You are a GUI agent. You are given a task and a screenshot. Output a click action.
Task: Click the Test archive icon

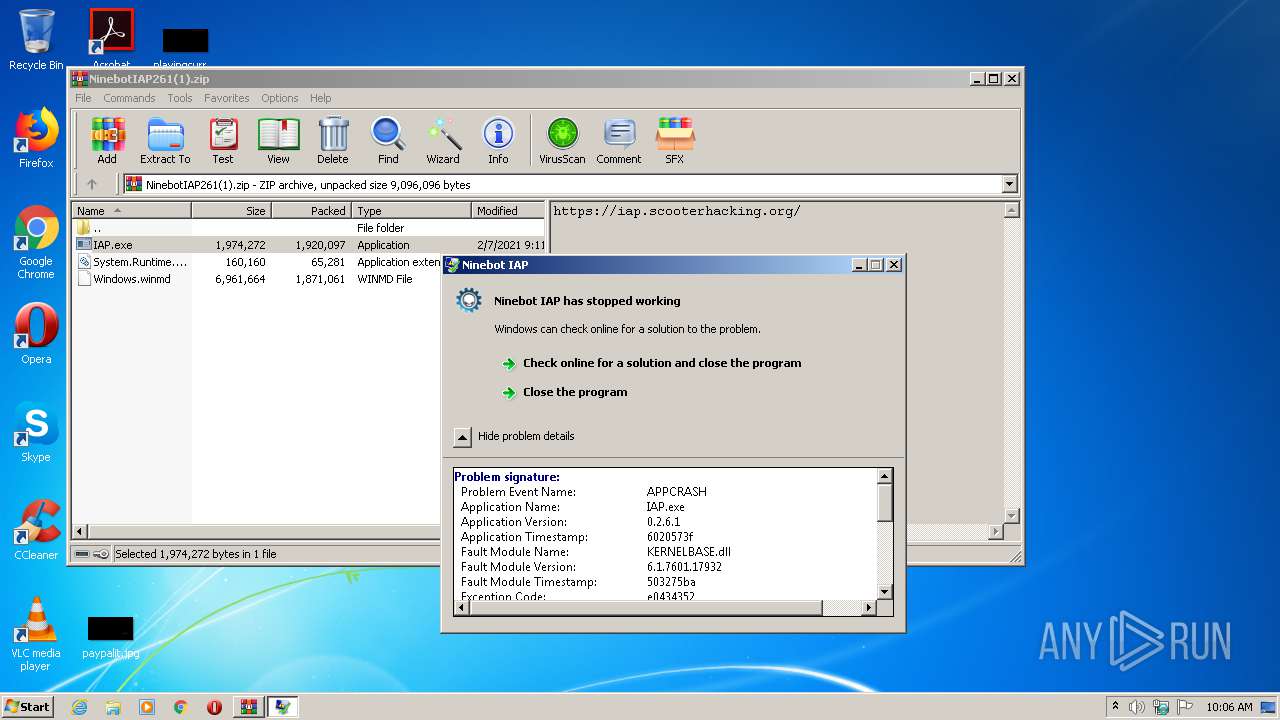pyautogui.click(x=223, y=141)
